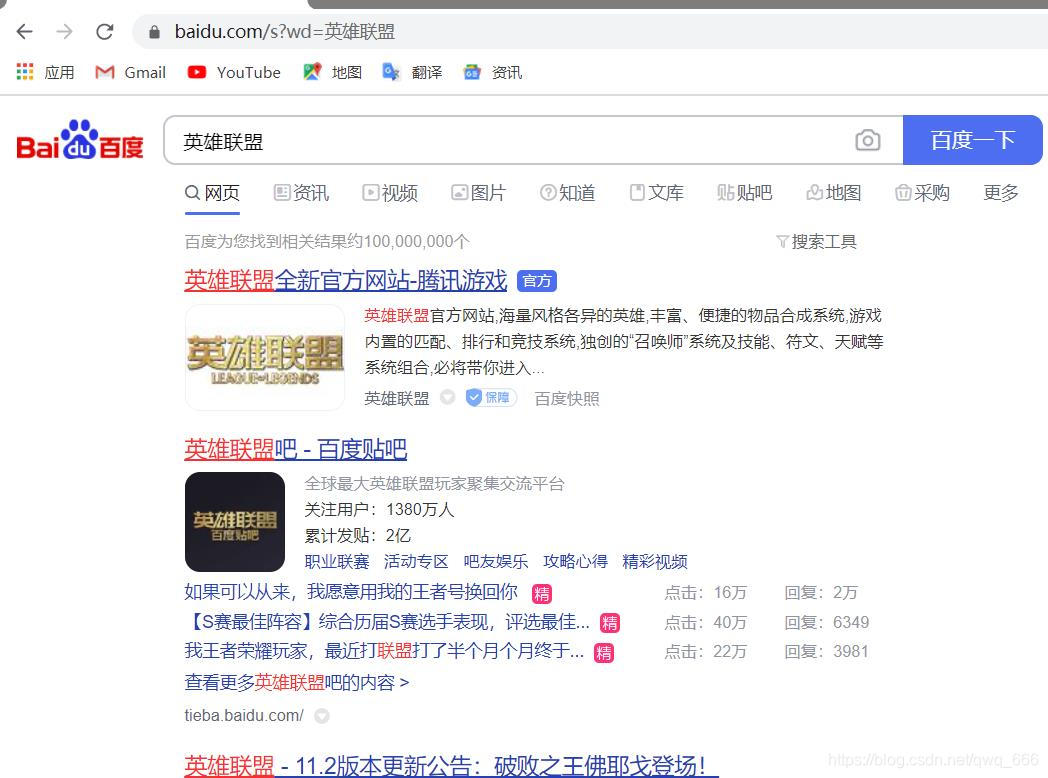
Task: Switch to the 视频 tab
Action: pyautogui.click(x=390, y=193)
